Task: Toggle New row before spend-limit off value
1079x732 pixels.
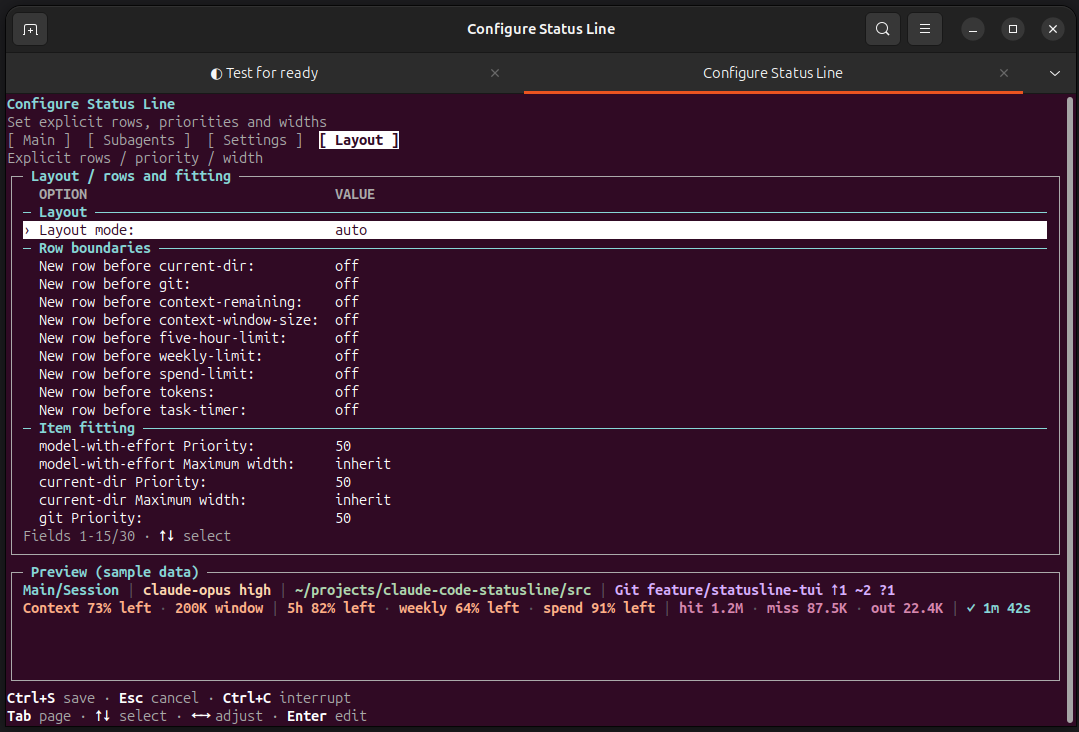Action: (x=347, y=374)
